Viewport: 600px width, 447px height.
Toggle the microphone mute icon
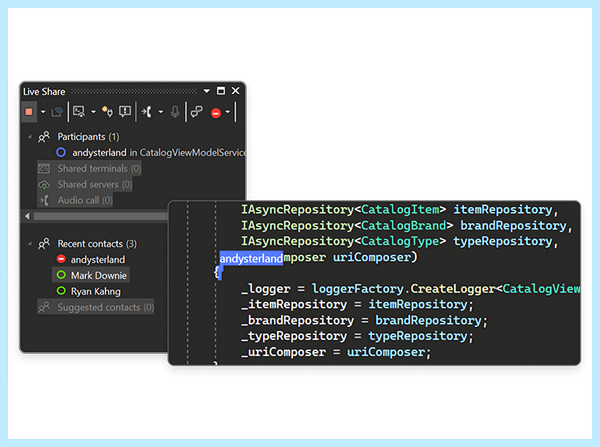(x=175, y=112)
